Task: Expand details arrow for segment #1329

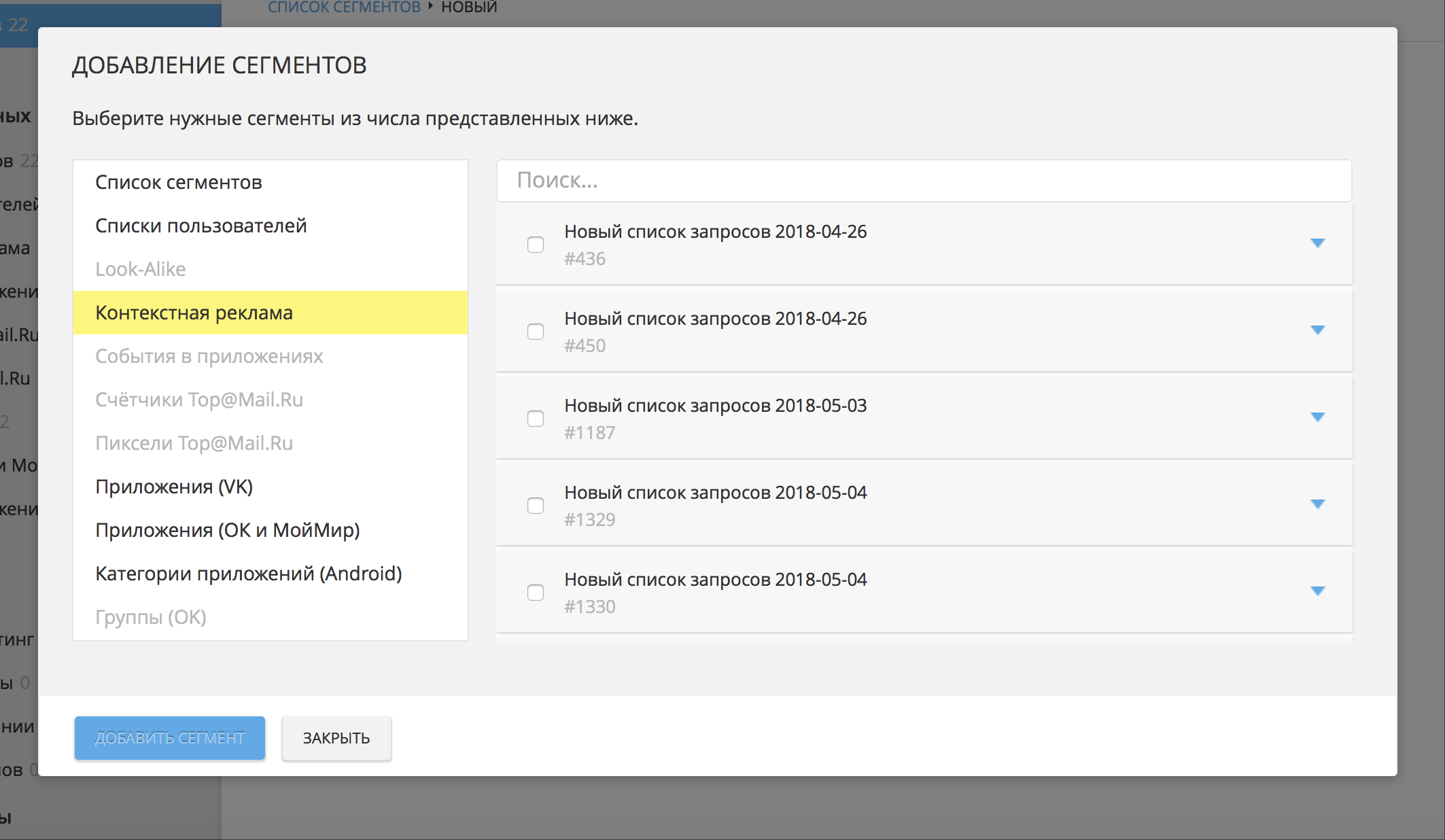Action: click(x=1317, y=504)
